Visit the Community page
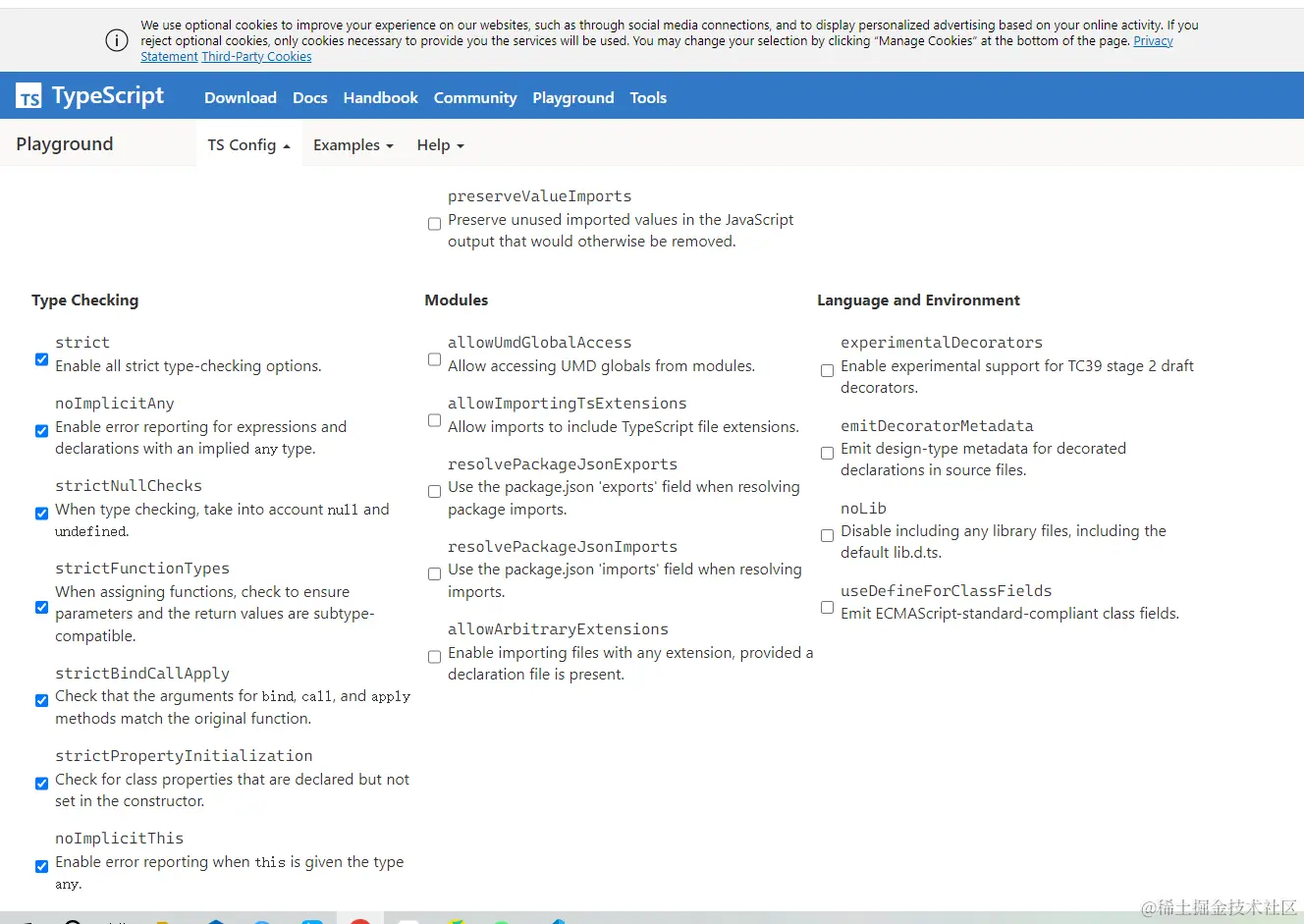The height and width of the screenshot is (924, 1304). [475, 98]
